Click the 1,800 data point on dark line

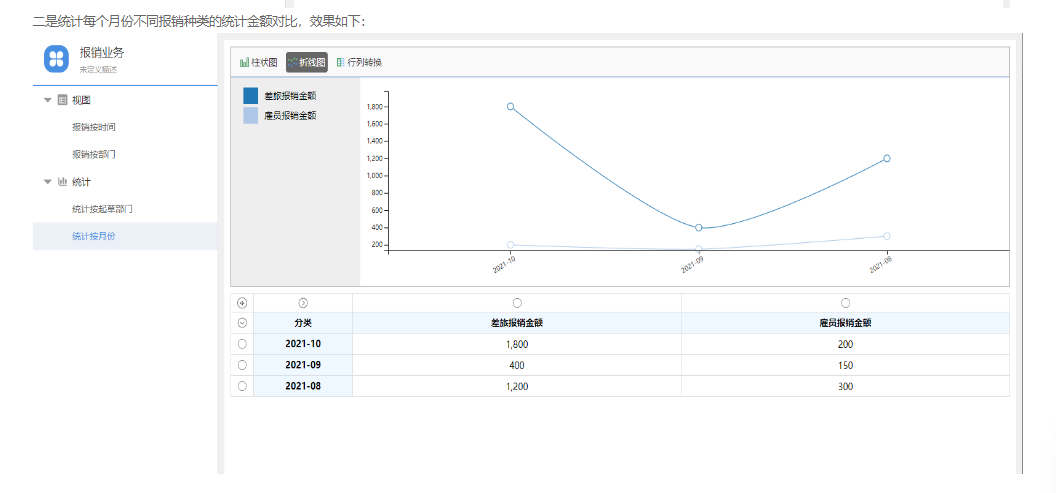[510, 106]
